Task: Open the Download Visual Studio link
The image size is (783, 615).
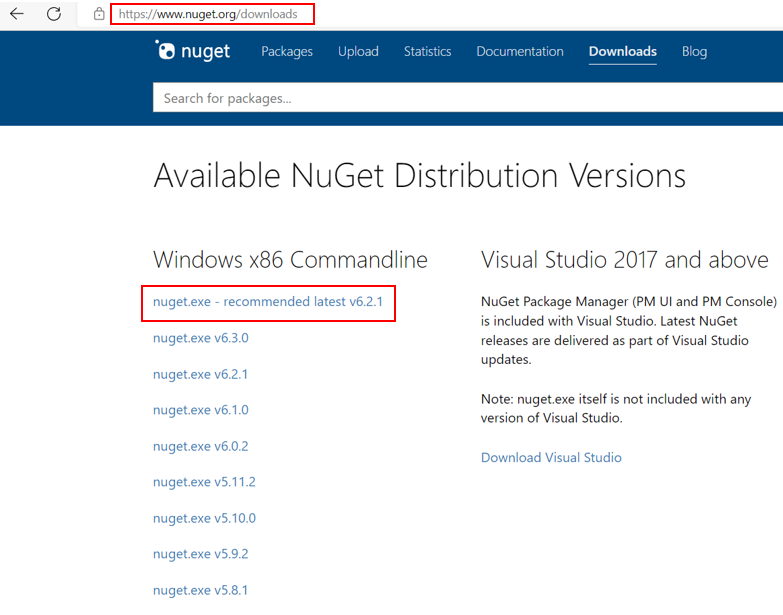Action: coord(551,457)
